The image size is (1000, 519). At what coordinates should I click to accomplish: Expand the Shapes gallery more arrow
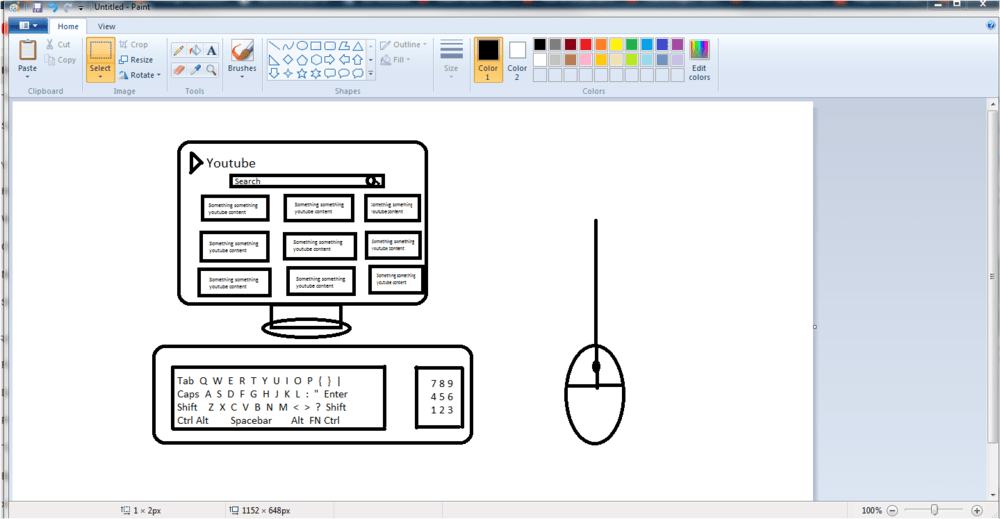tap(371, 74)
